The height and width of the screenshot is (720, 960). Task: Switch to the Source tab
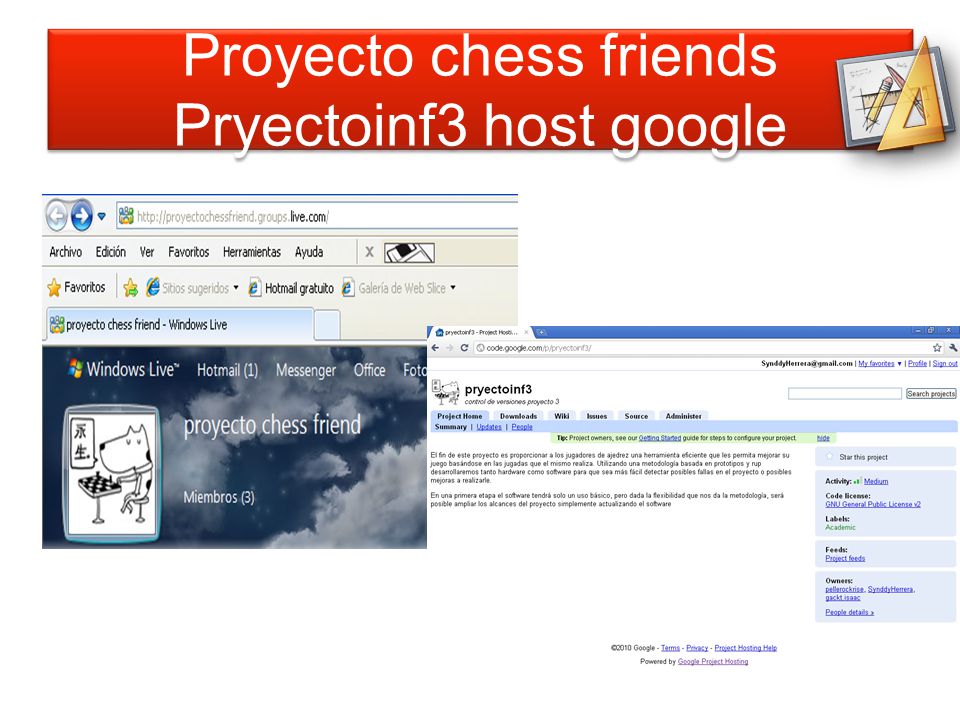tap(636, 416)
